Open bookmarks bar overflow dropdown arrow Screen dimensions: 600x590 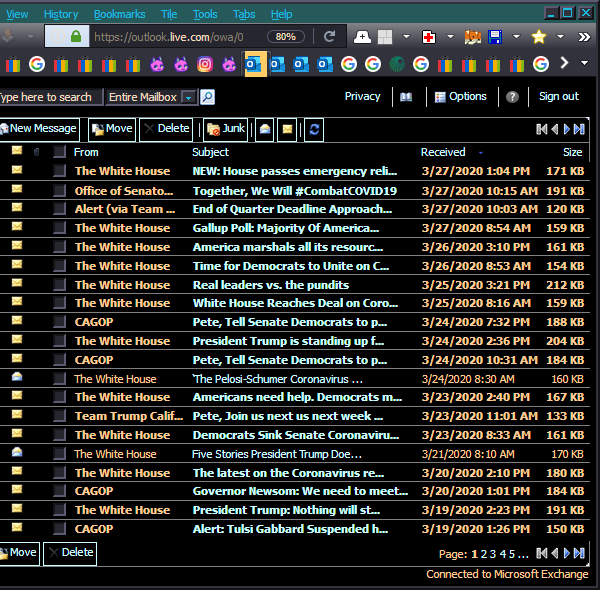coord(584,63)
